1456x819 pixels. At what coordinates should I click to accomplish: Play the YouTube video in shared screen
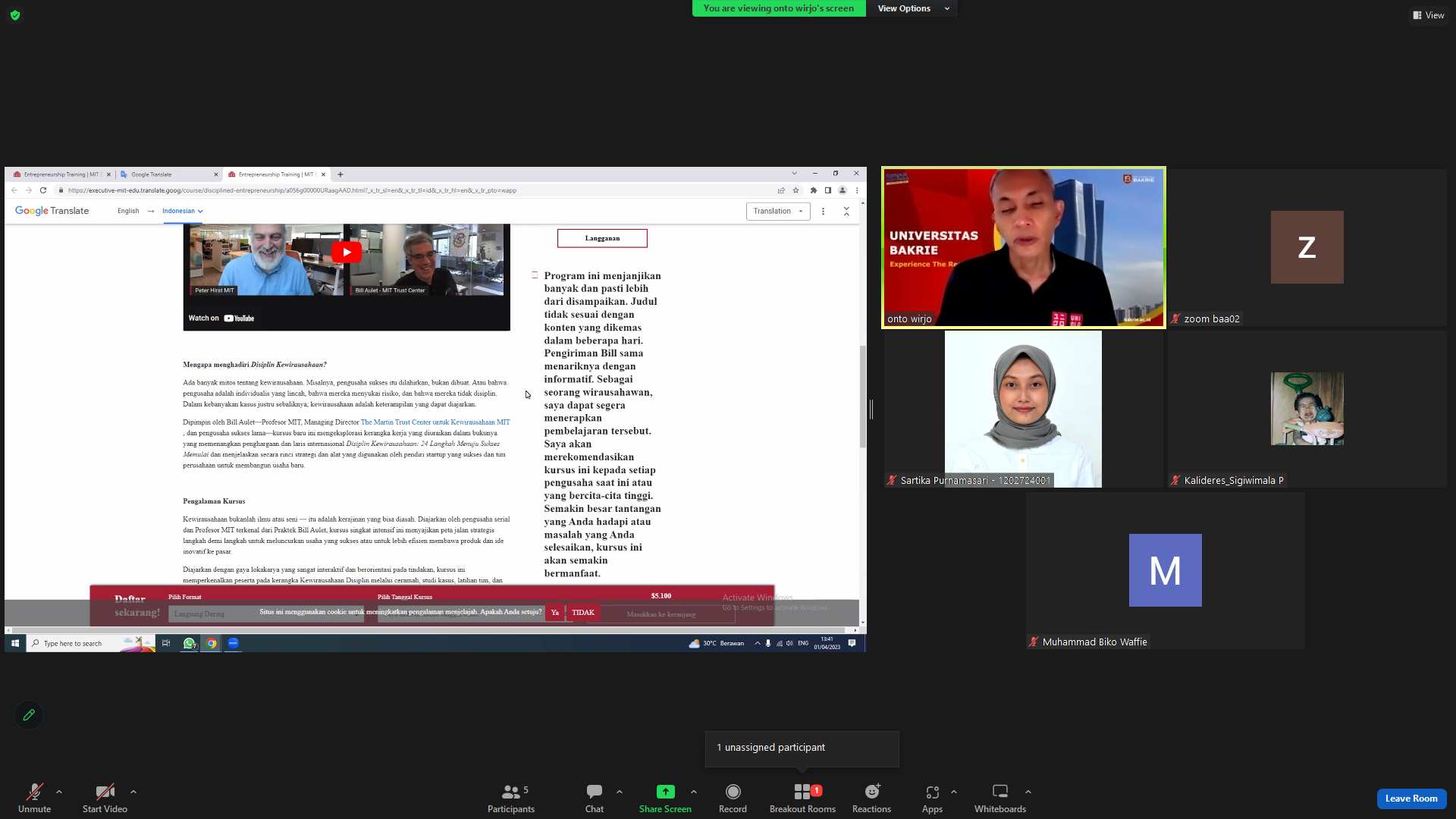click(x=347, y=253)
